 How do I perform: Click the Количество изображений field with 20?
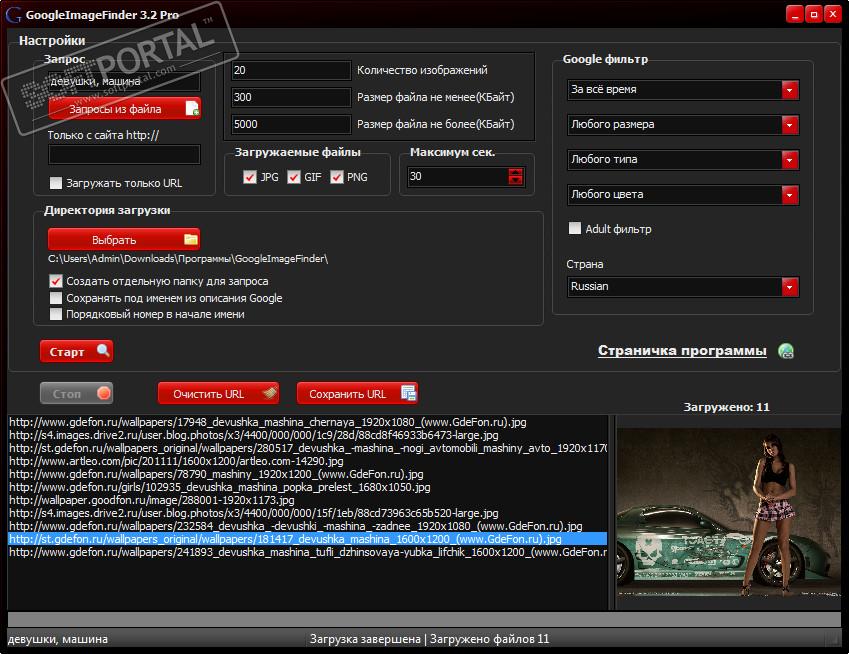click(x=291, y=70)
